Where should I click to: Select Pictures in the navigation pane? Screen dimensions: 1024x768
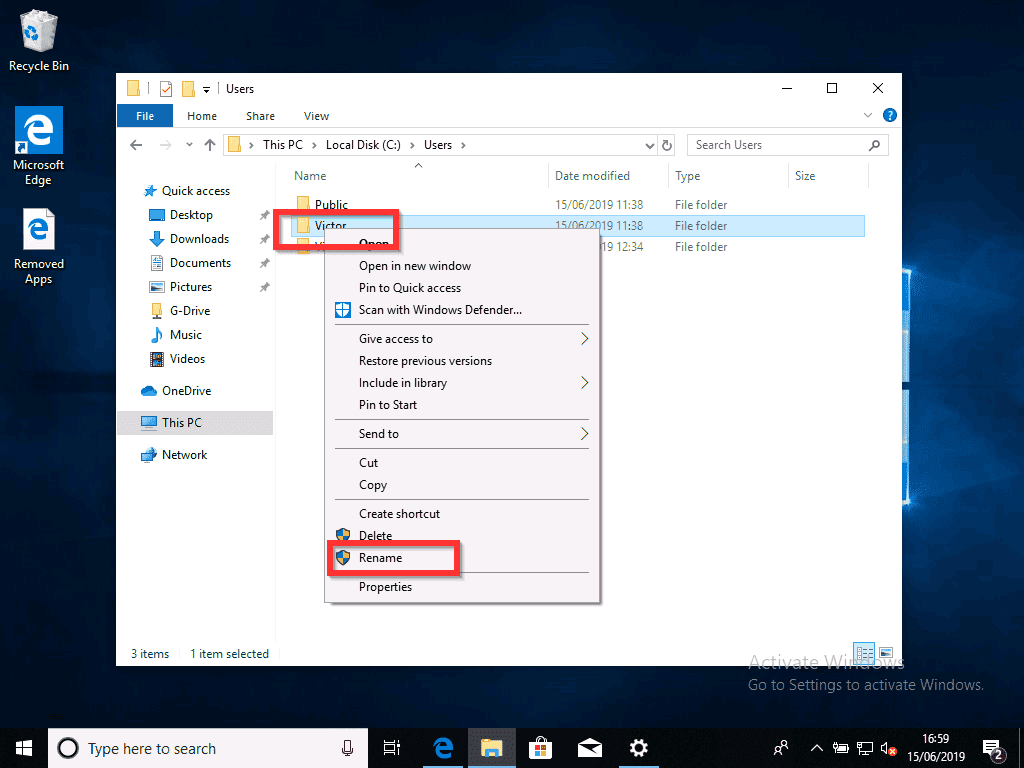[x=191, y=287]
